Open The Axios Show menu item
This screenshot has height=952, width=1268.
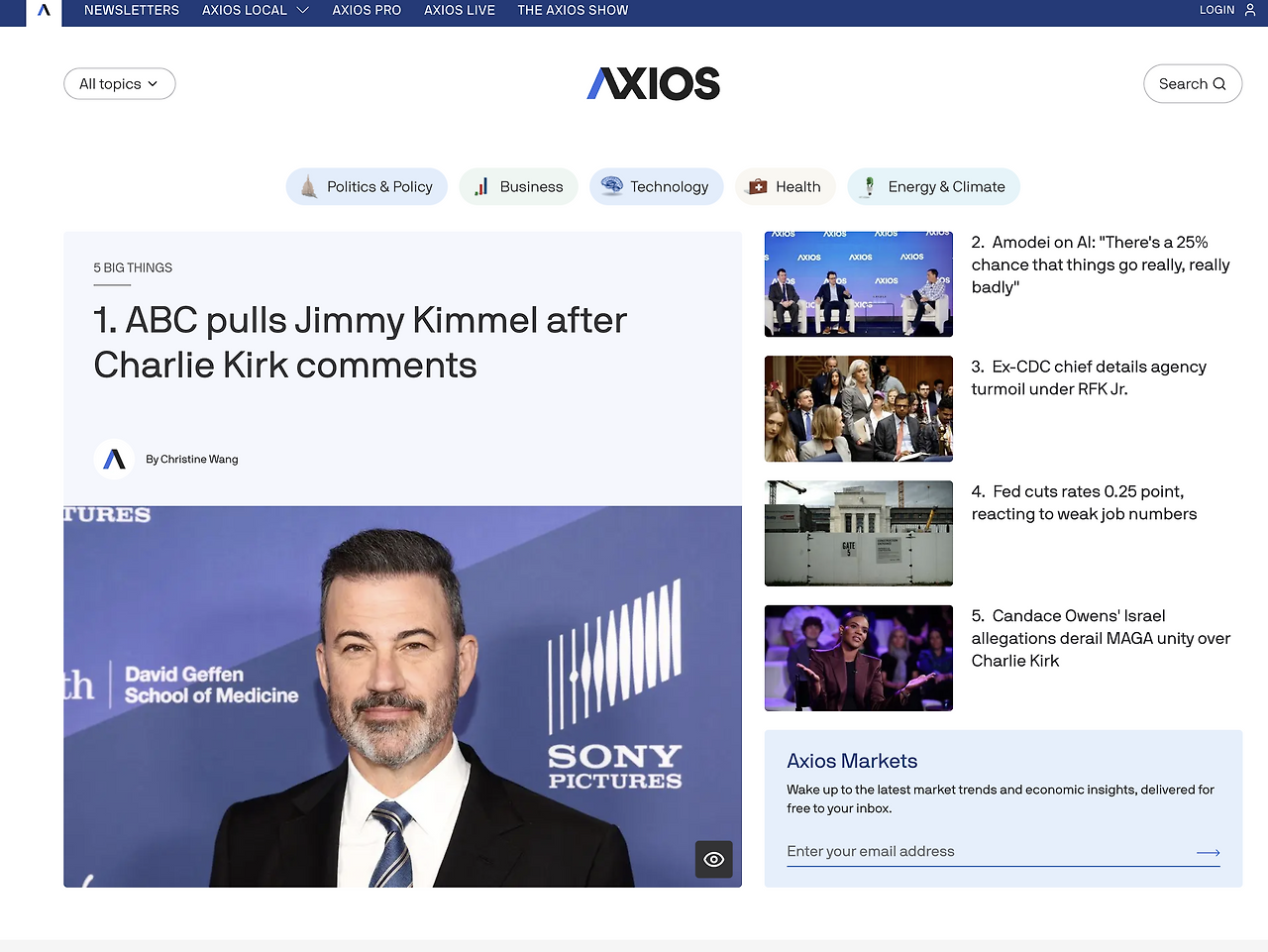tap(573, 10)
